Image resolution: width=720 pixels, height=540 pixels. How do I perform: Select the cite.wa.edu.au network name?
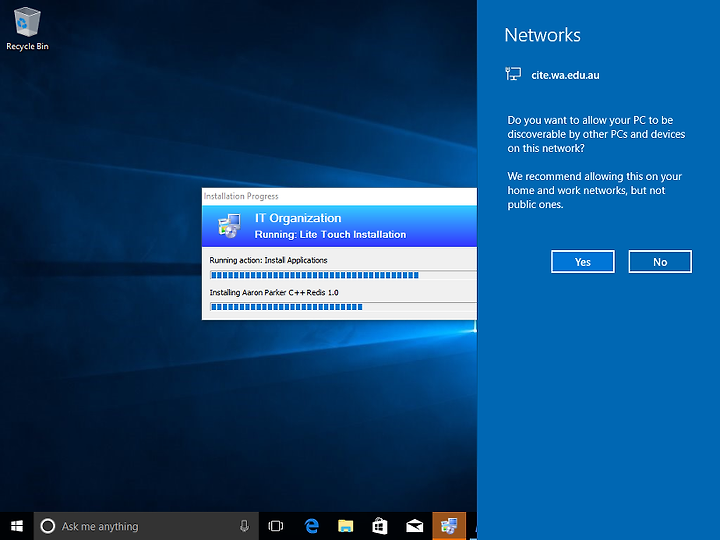565,75
